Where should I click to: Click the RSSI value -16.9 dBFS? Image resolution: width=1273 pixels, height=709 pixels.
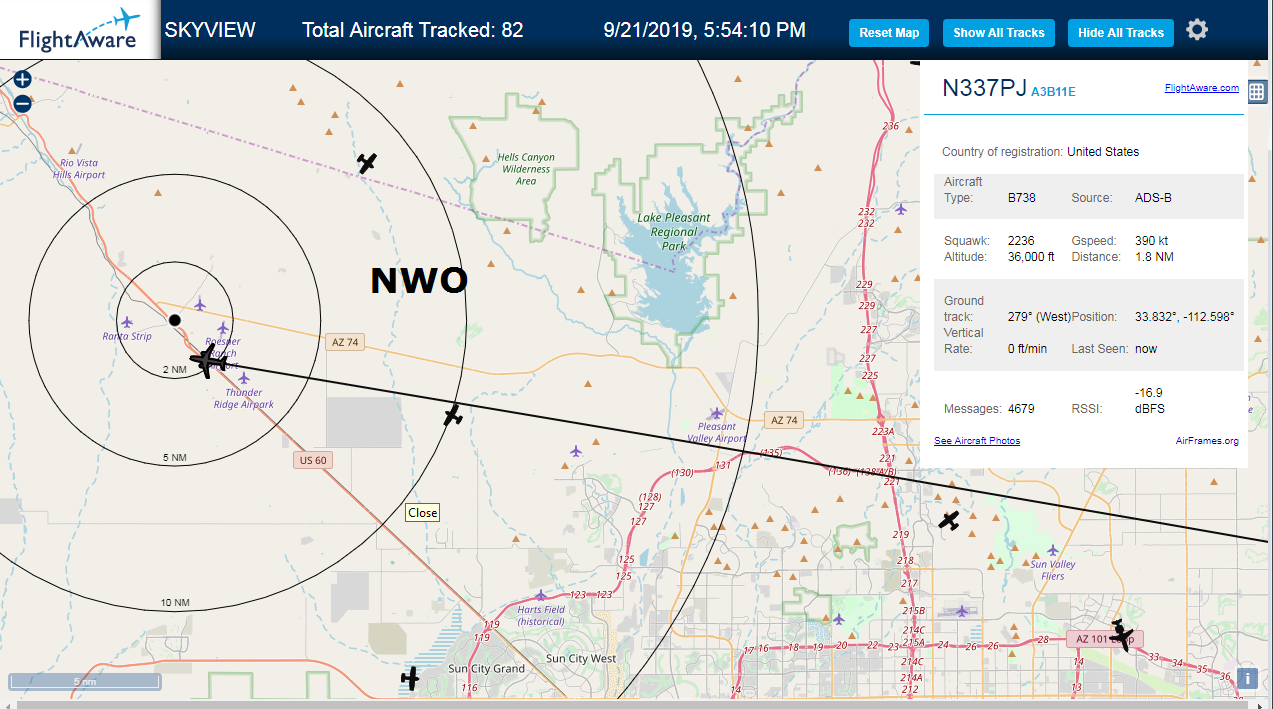(1150, 401)
